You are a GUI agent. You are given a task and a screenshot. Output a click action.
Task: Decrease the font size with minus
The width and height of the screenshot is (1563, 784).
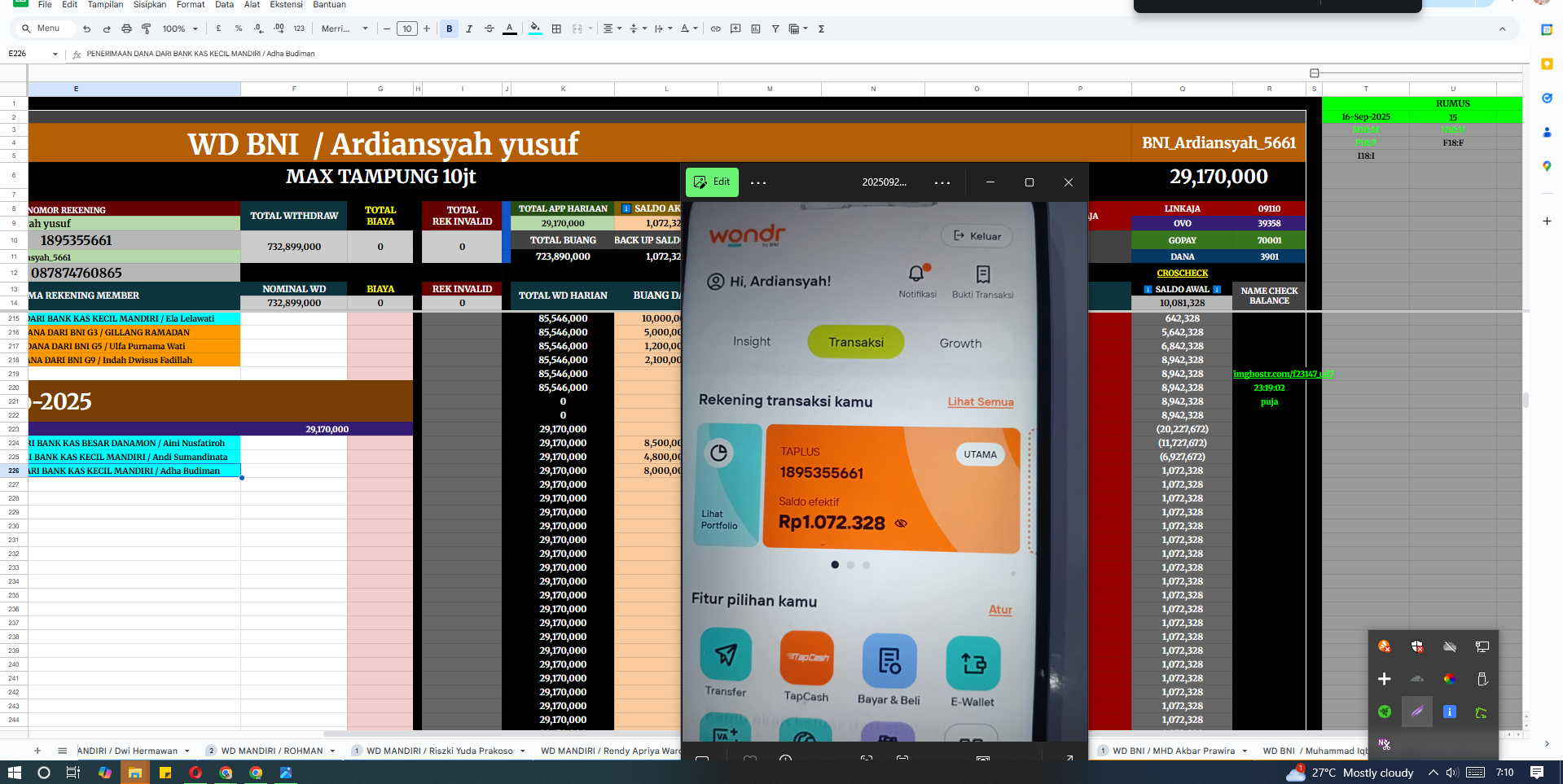387,28
